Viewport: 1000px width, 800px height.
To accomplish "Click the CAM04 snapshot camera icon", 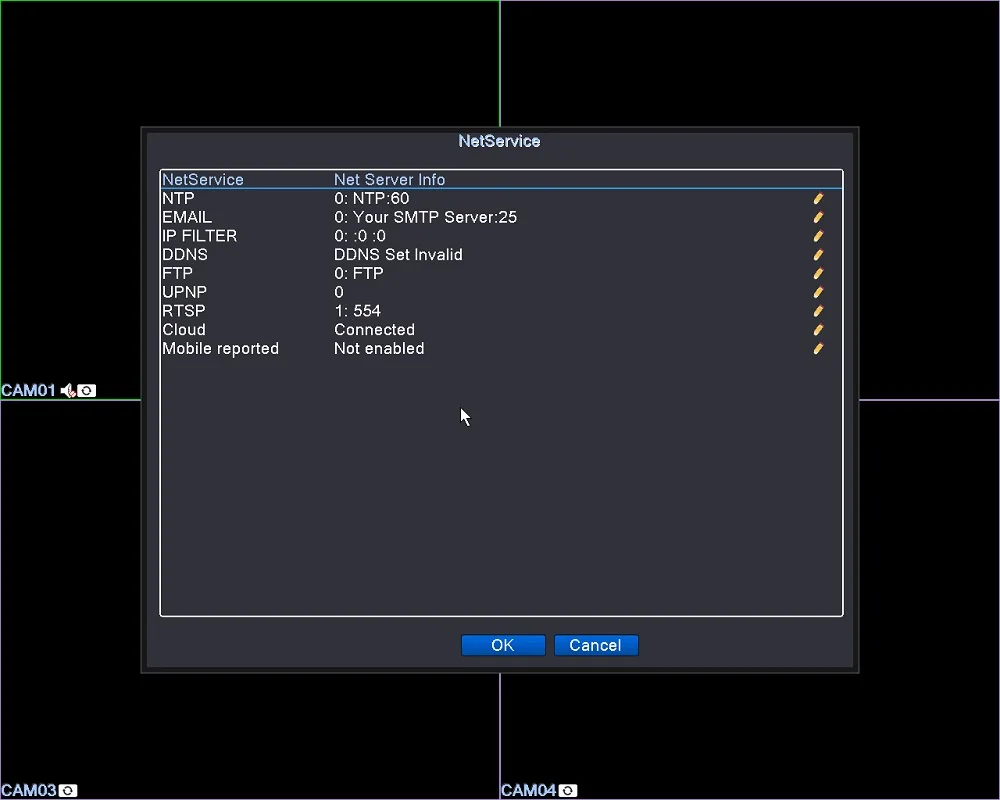I will [568, 790].
